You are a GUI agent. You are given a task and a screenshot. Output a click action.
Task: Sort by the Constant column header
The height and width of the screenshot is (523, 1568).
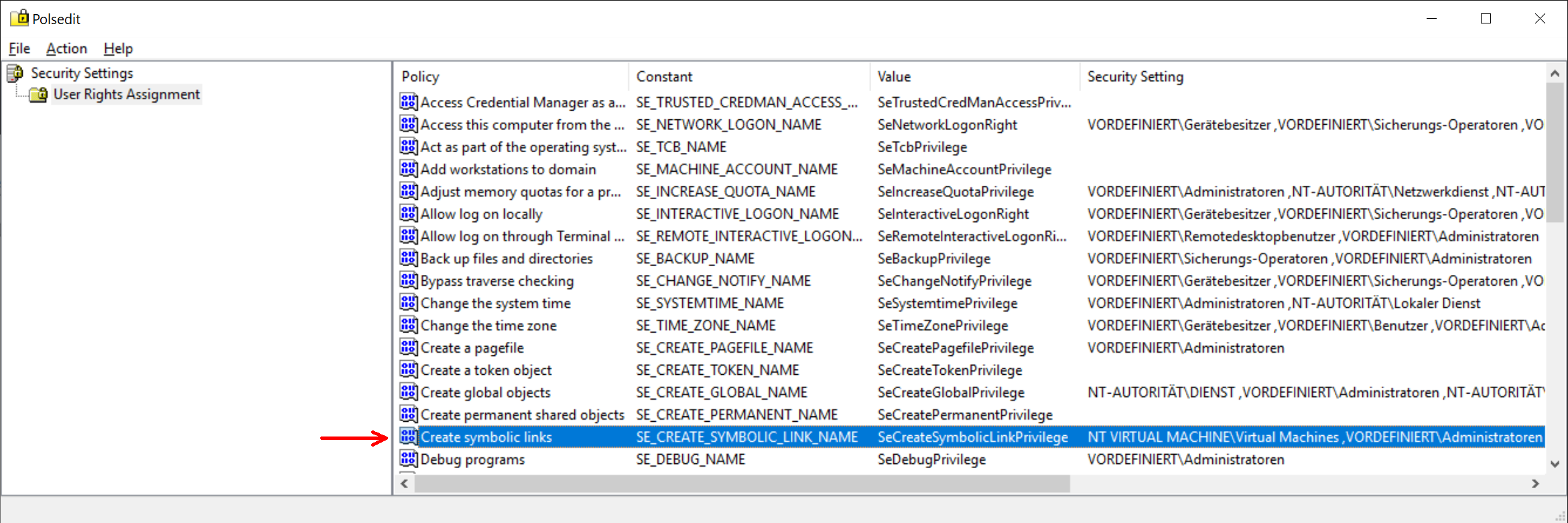tap(749, 76)
